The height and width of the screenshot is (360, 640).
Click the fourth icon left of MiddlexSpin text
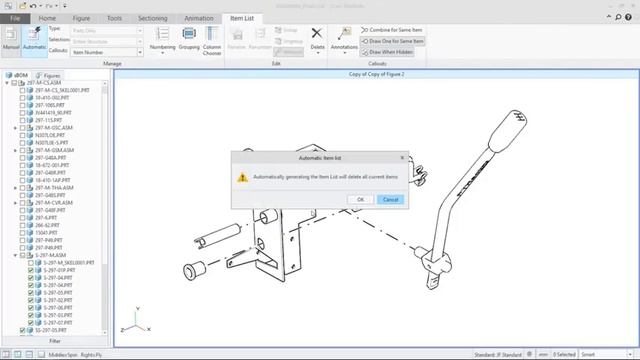pyautogui.click(x=41, y=354)
